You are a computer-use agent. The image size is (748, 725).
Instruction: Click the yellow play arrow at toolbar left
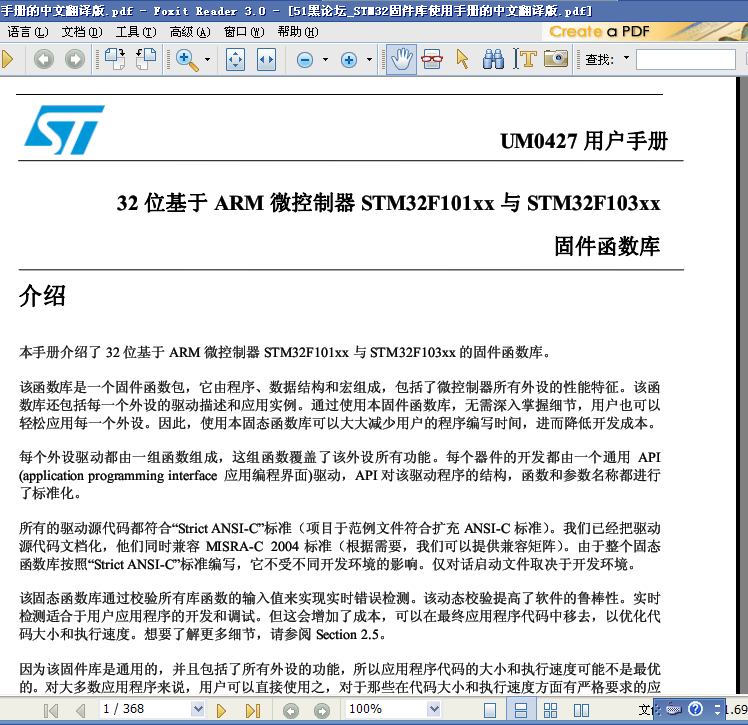point(7,60)
